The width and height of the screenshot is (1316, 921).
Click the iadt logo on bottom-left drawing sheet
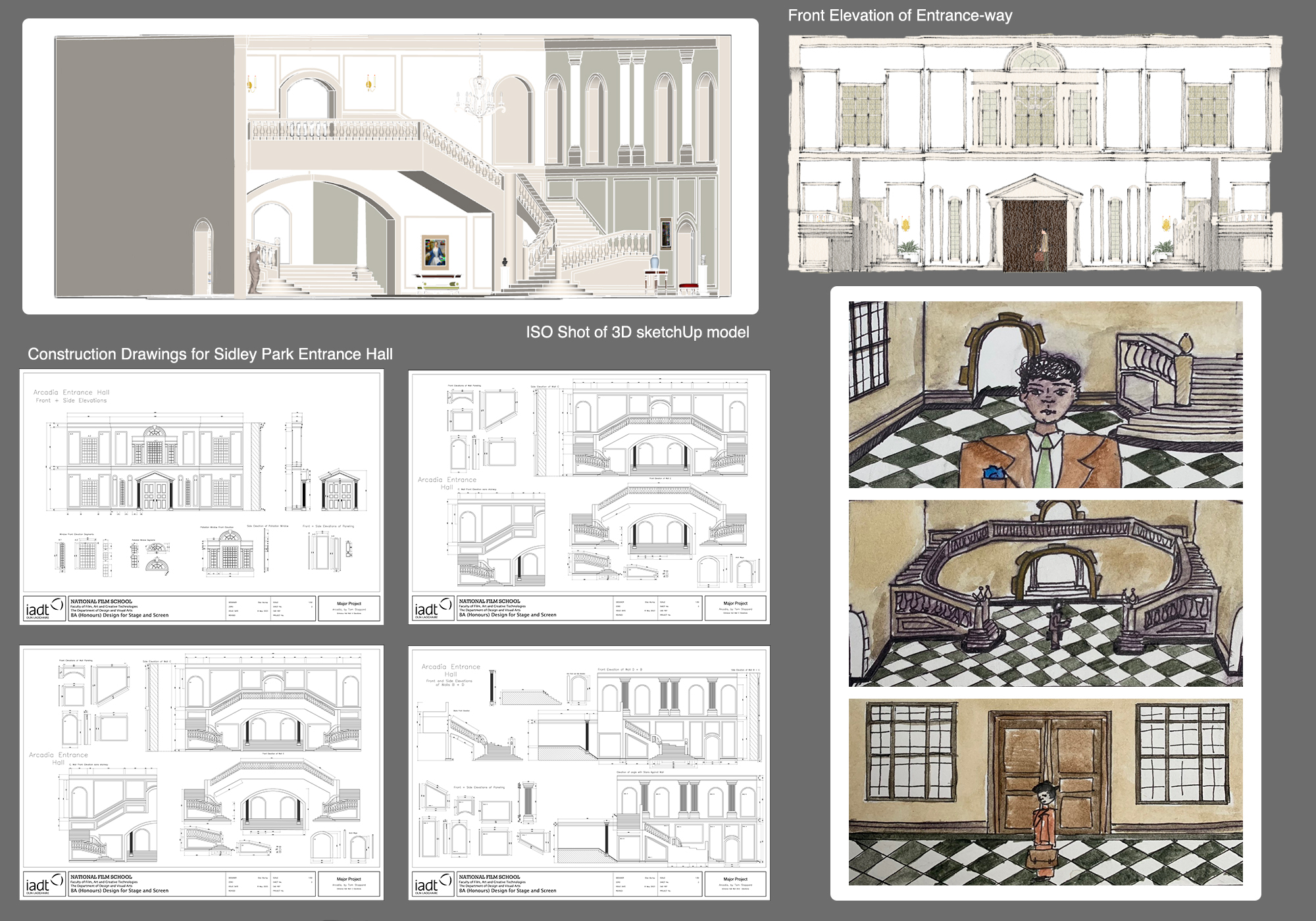[43, 885]
